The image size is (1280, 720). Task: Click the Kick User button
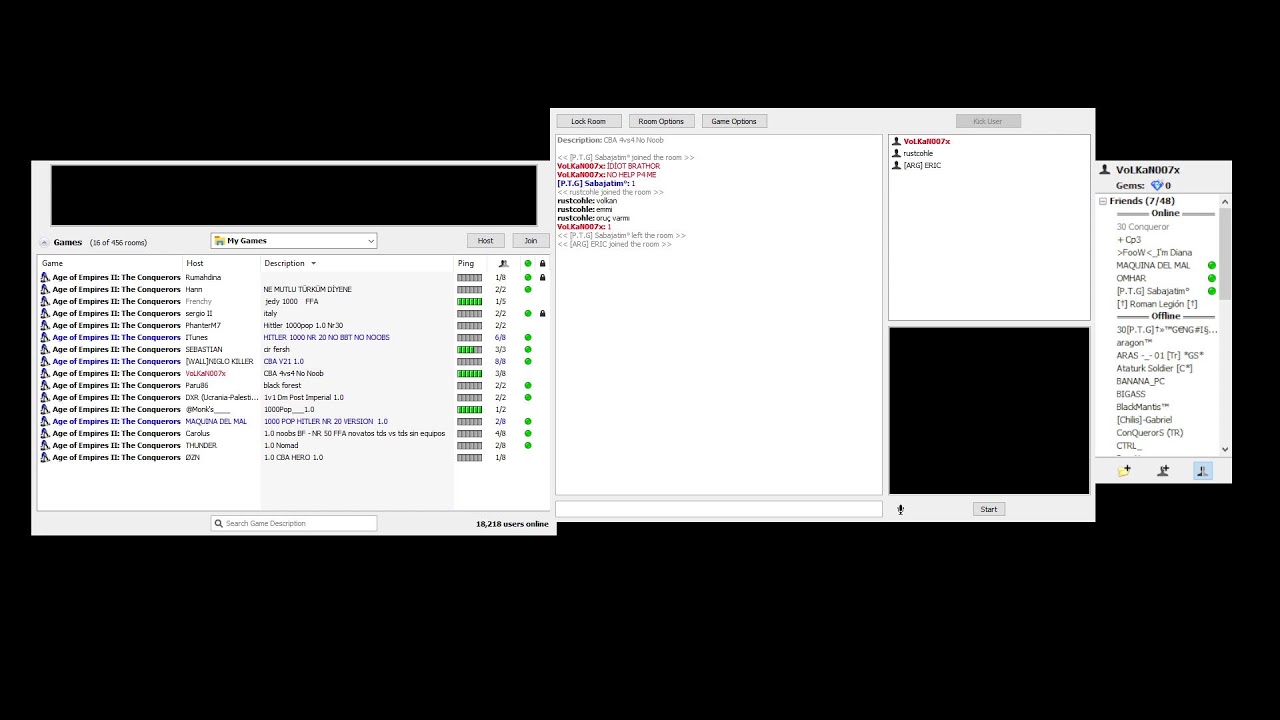tap(987, 121)
